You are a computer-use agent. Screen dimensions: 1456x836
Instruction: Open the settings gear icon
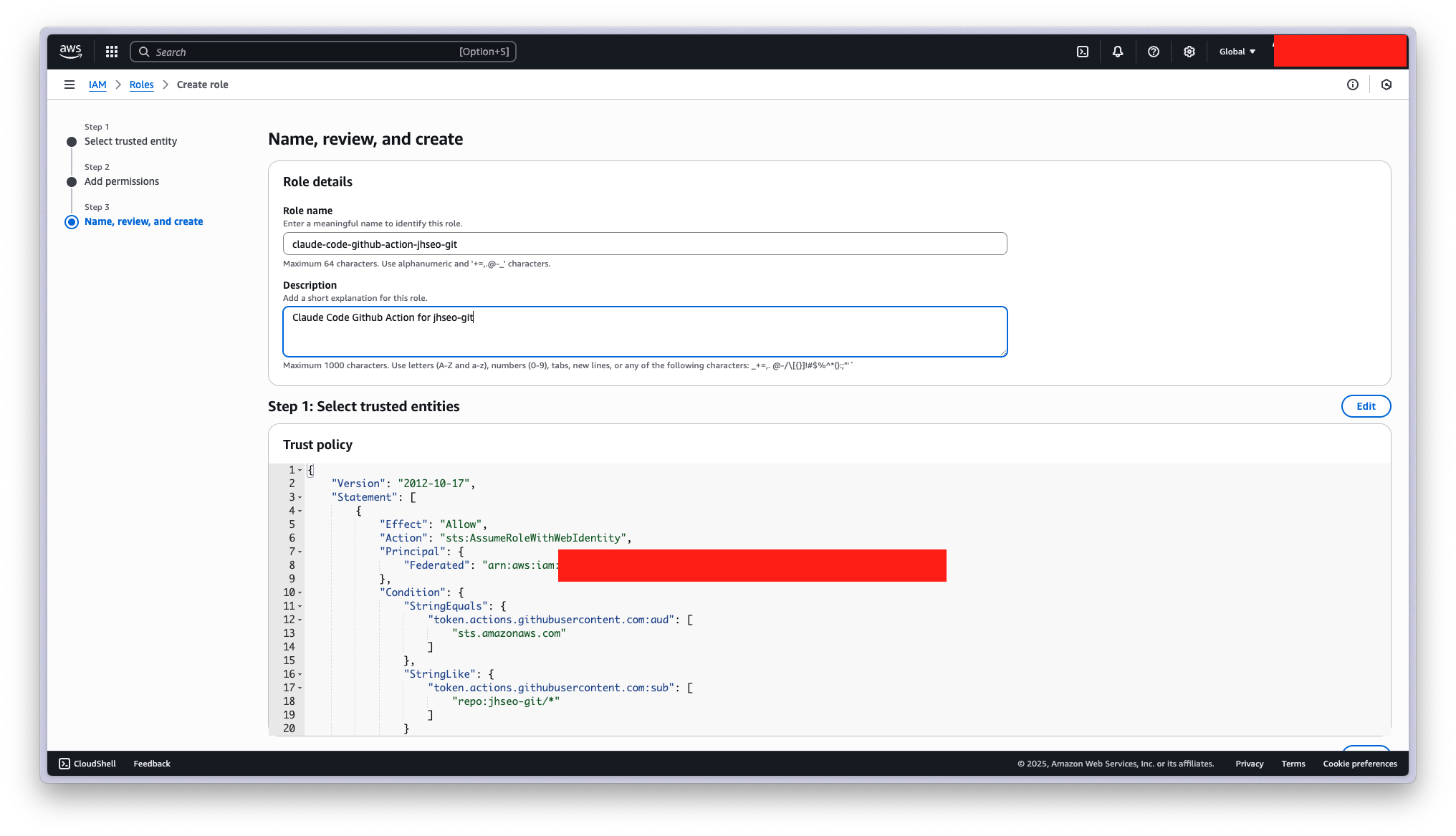(1189, 52)
